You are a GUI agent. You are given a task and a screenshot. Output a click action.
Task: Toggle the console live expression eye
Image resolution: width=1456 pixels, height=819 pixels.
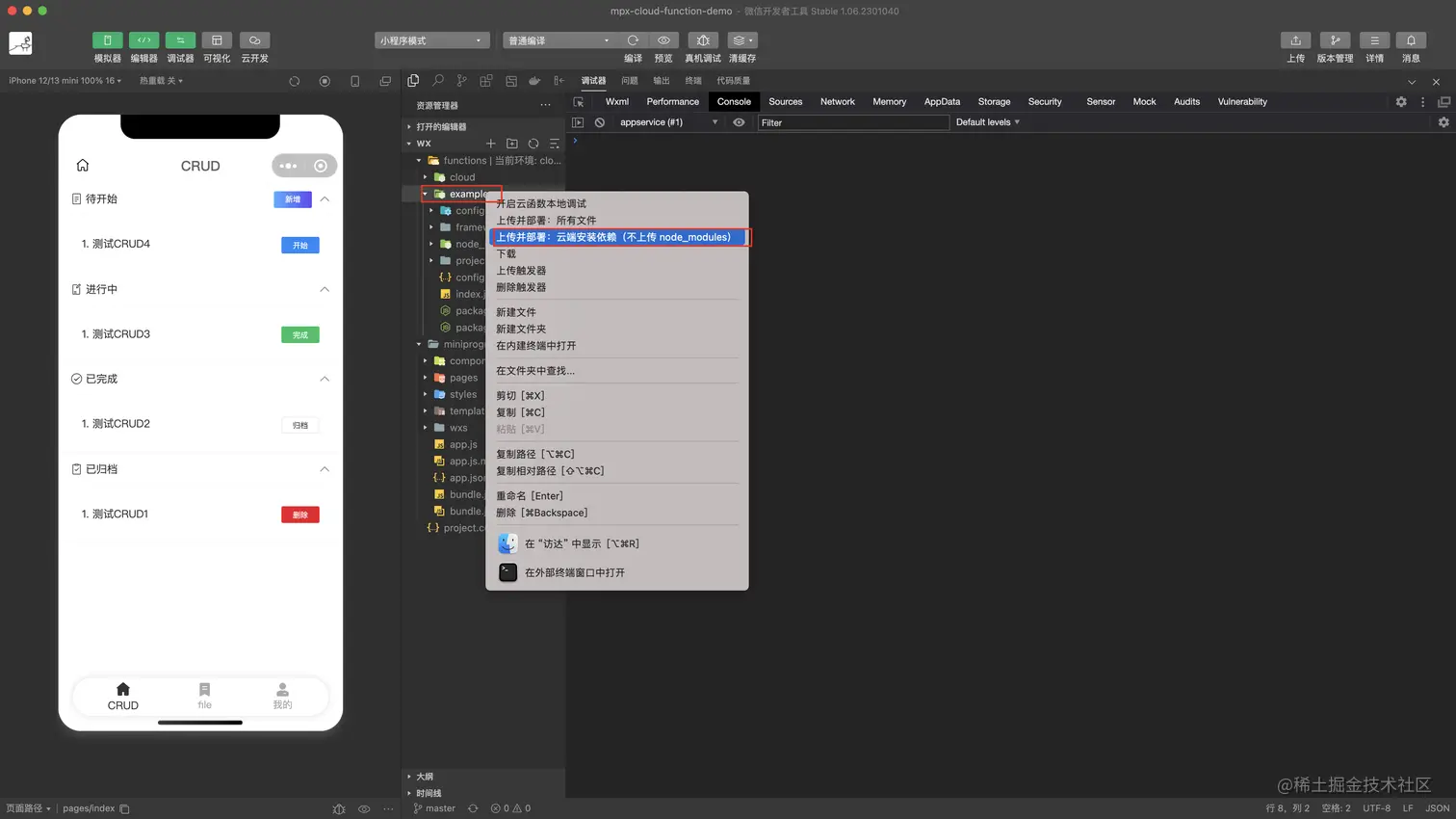(x=739, y=122)
